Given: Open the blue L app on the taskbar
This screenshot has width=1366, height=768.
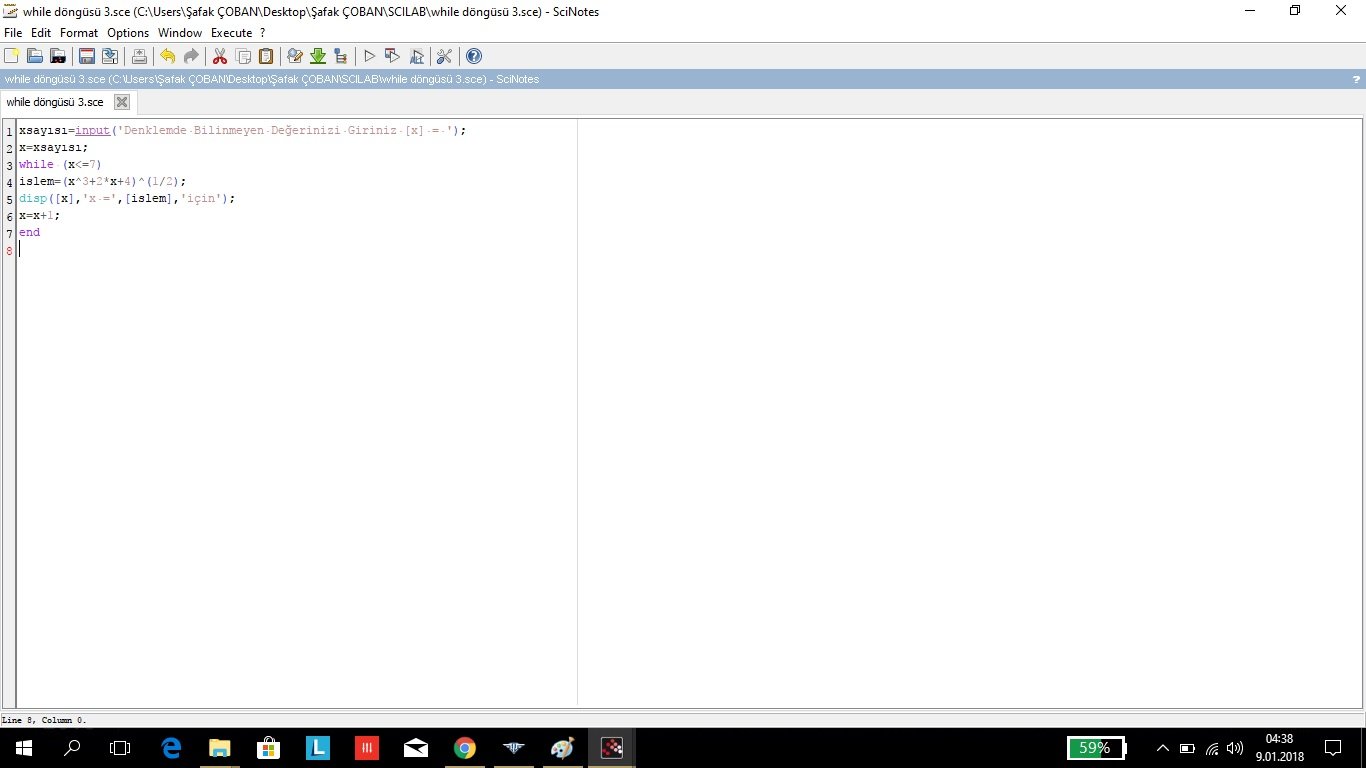Looking at the screenshot, I should point(318,748).
